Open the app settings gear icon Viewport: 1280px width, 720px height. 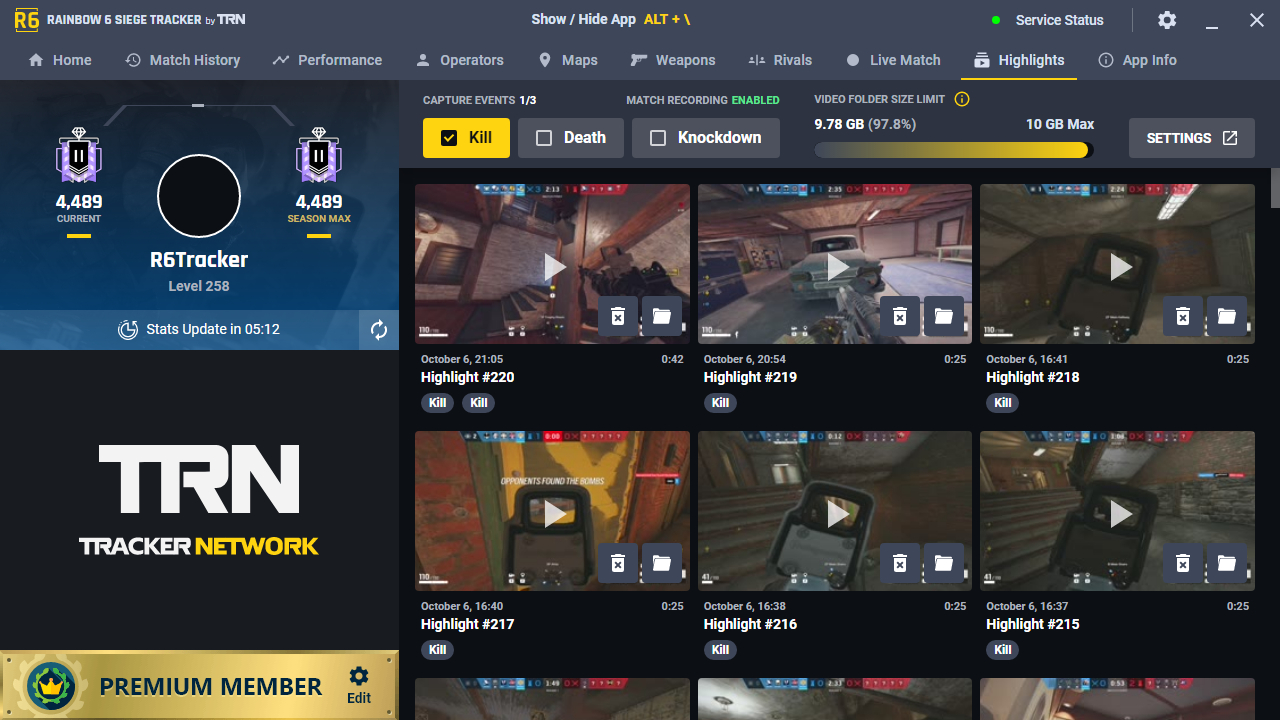pos(1167,20)
